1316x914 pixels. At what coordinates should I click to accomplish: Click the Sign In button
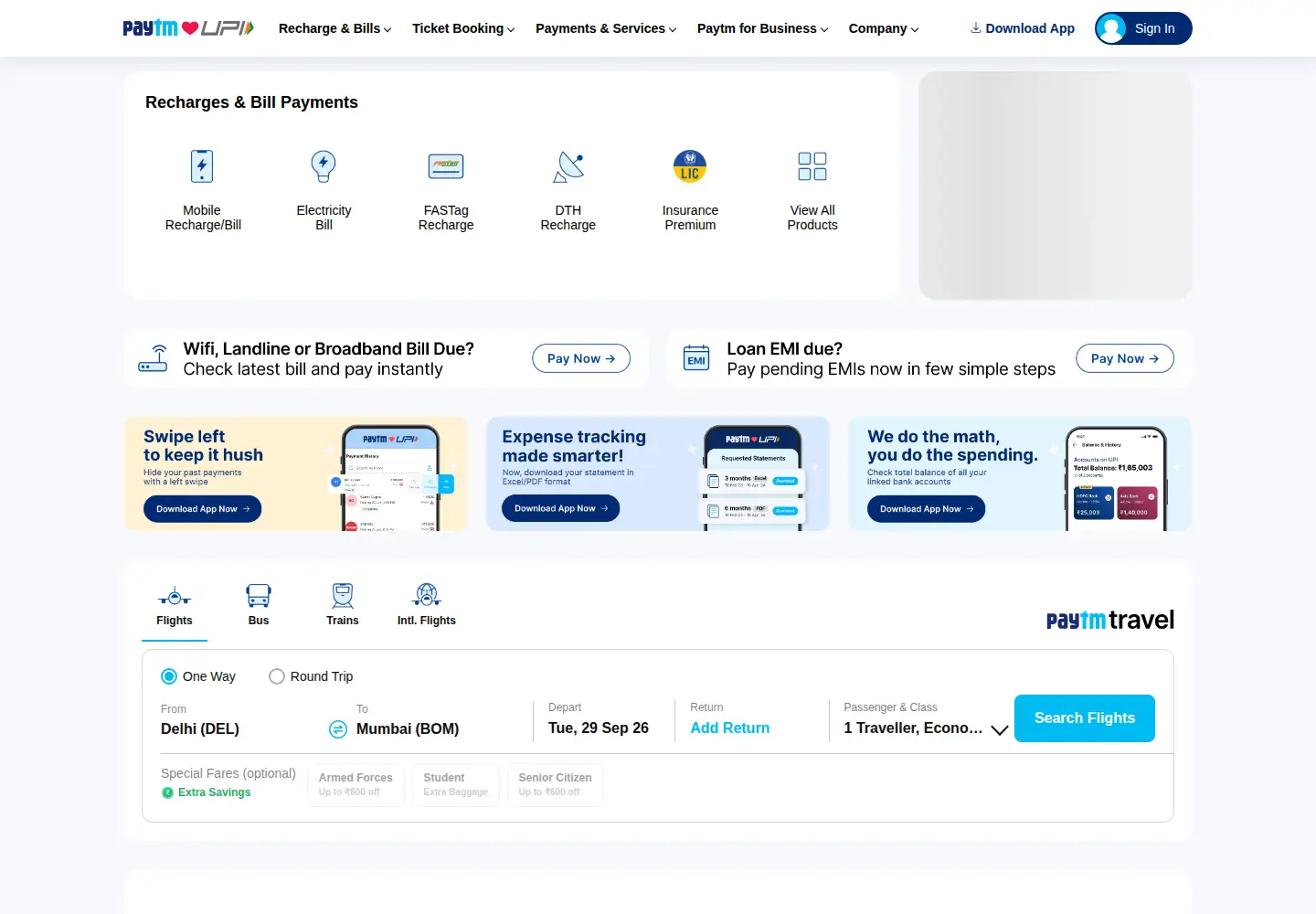point(1143,28)
